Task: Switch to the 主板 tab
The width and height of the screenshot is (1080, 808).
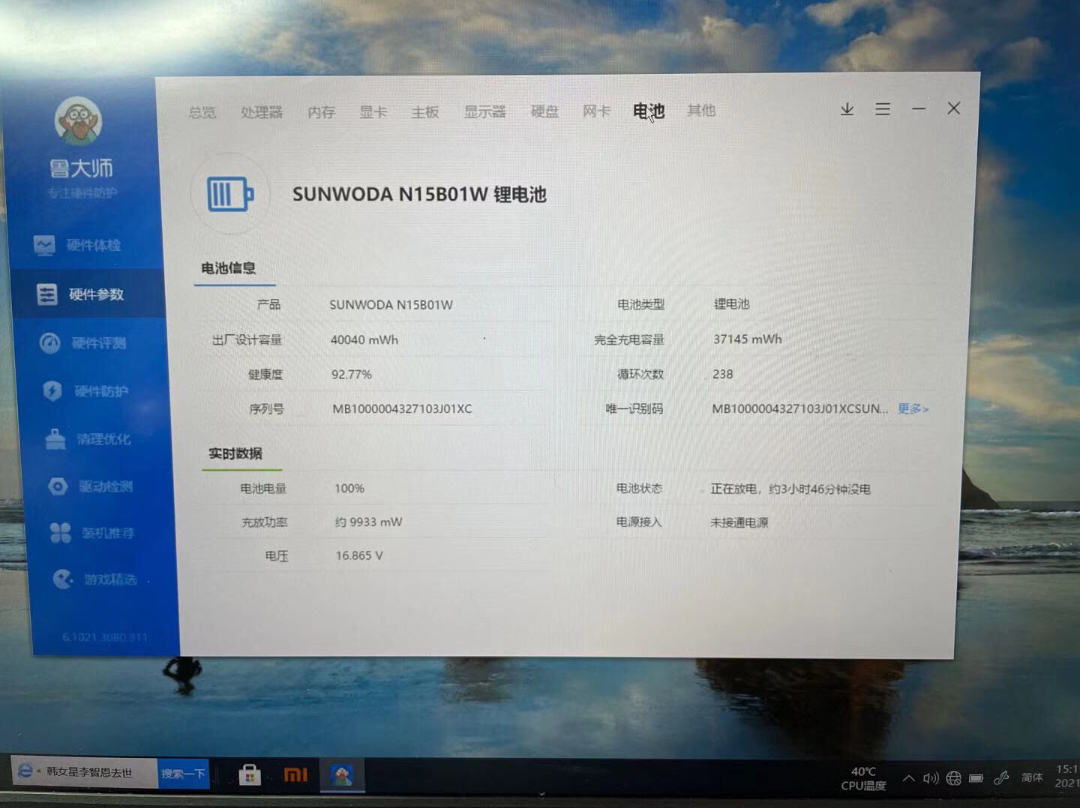Action: (x=425, y=112)
